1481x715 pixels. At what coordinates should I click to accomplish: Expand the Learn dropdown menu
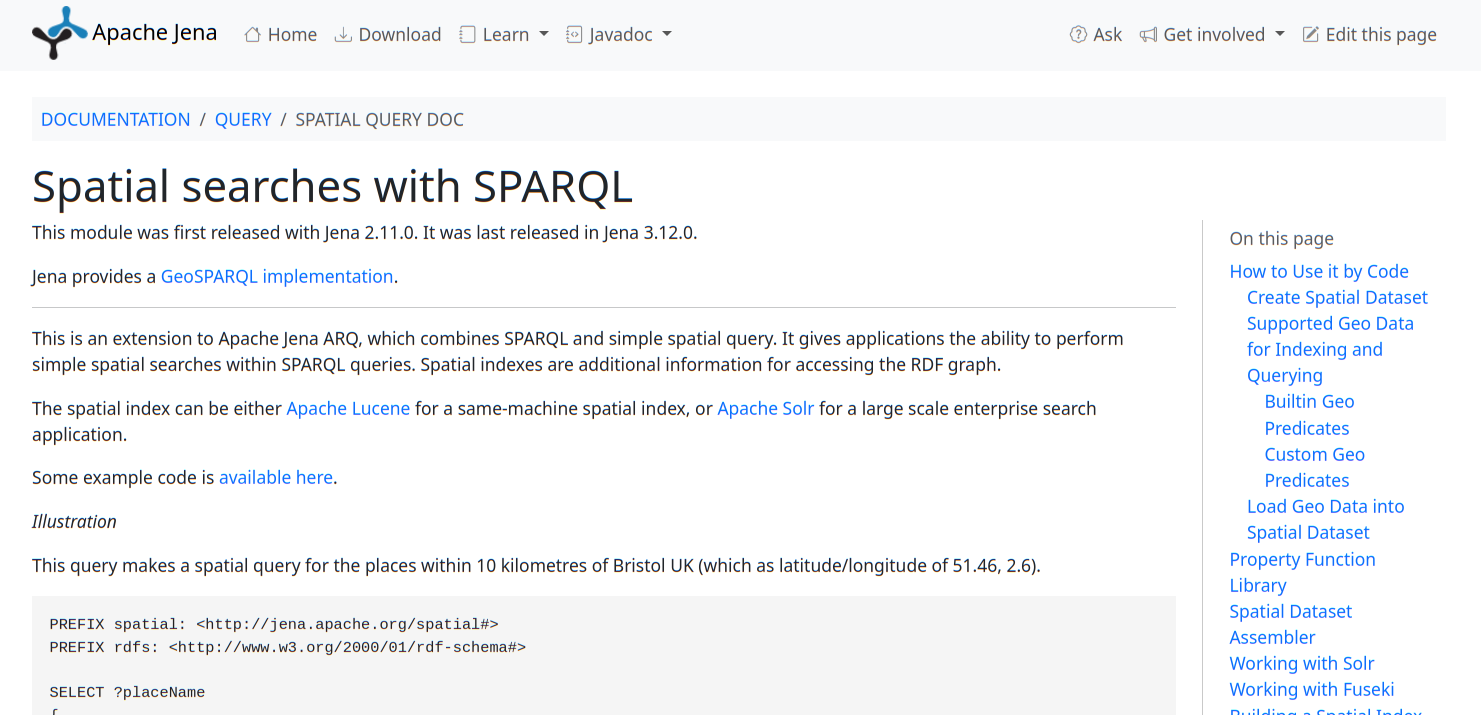coord(504,34)
